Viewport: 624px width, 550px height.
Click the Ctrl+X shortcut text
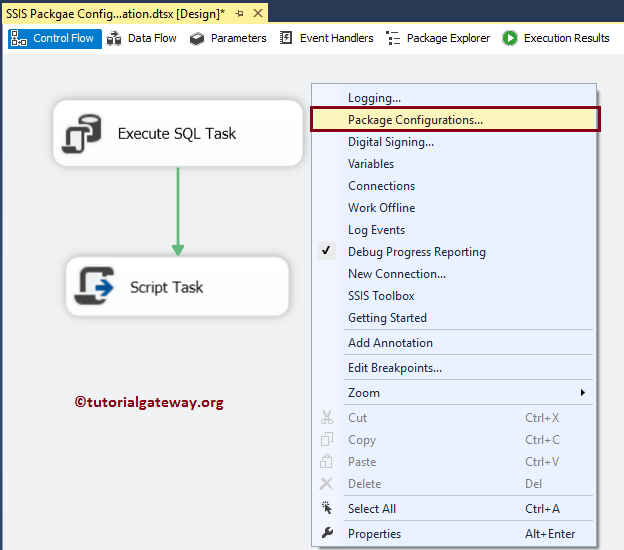542,417
